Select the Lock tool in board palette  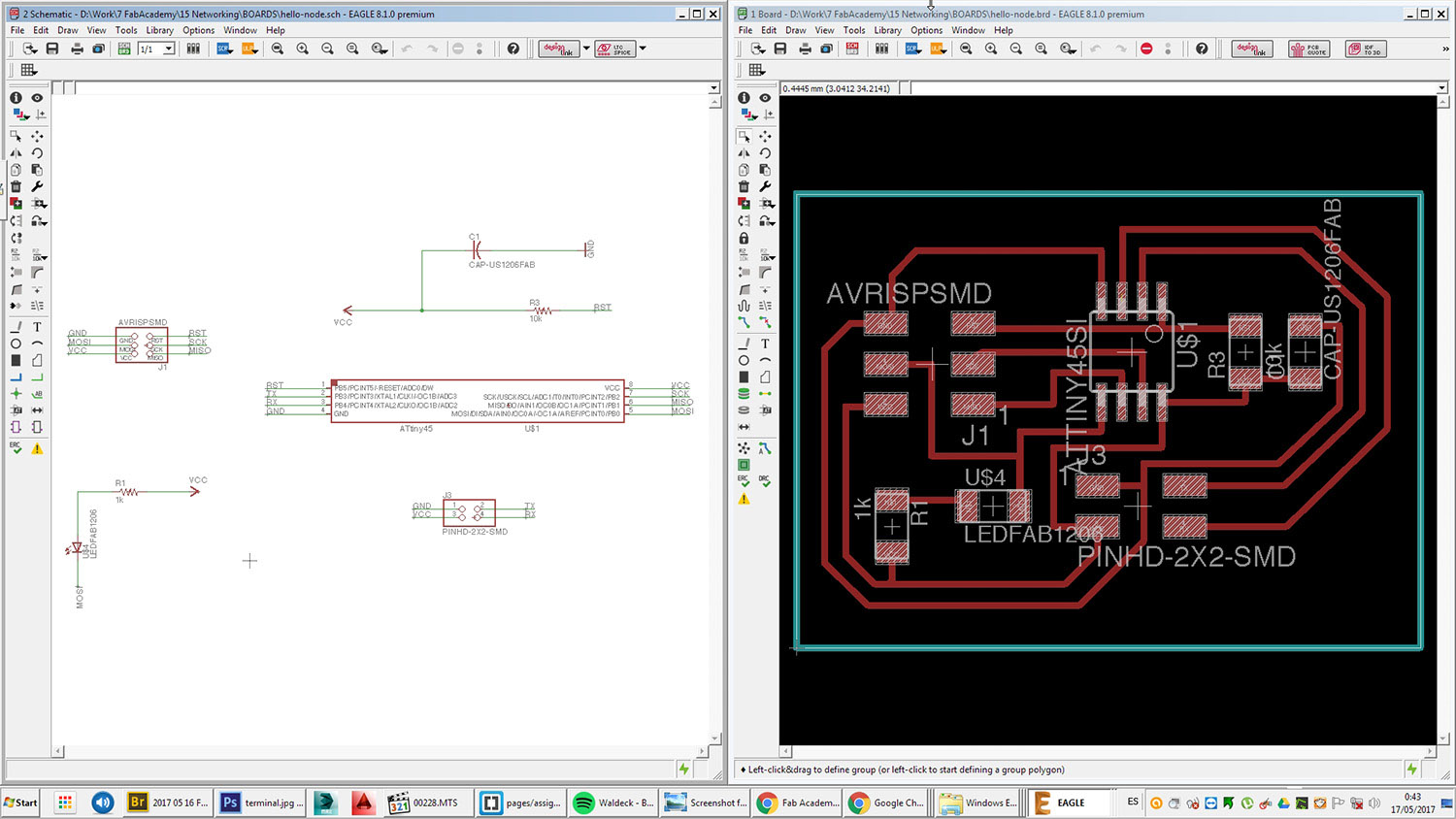tap(744, 238)
